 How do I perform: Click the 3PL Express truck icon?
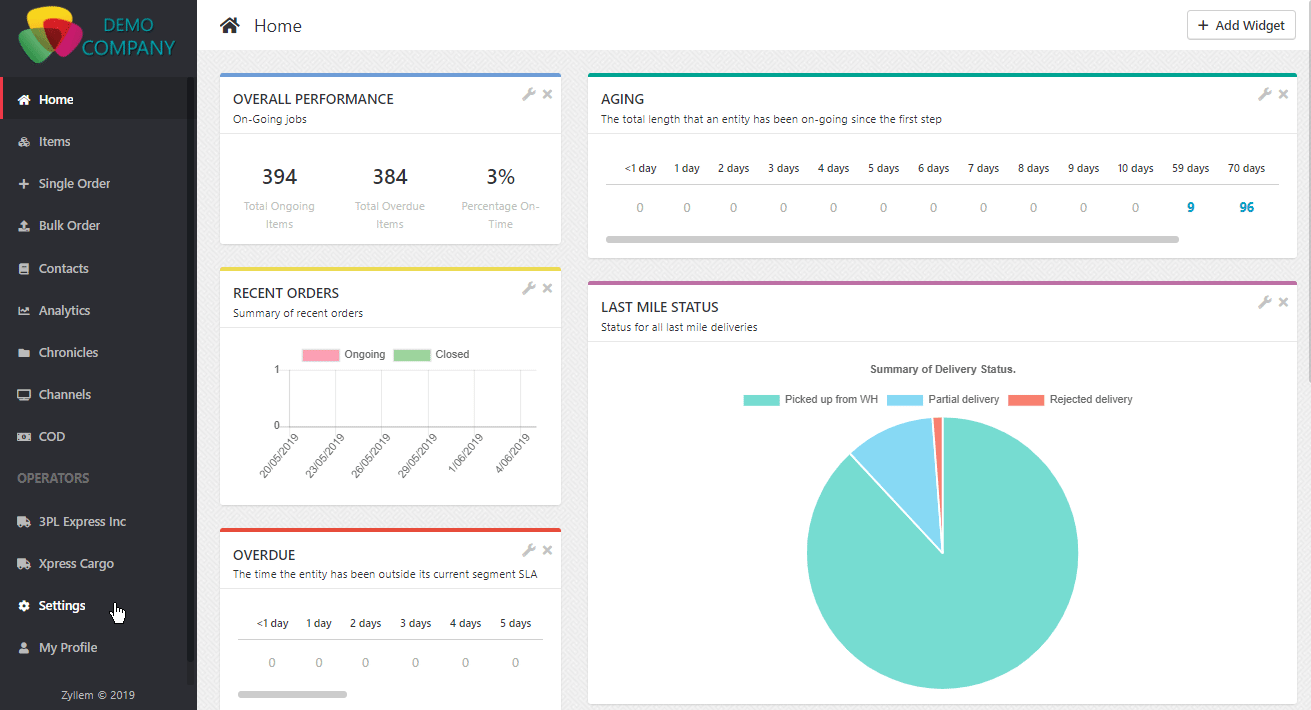coord(24,522)
